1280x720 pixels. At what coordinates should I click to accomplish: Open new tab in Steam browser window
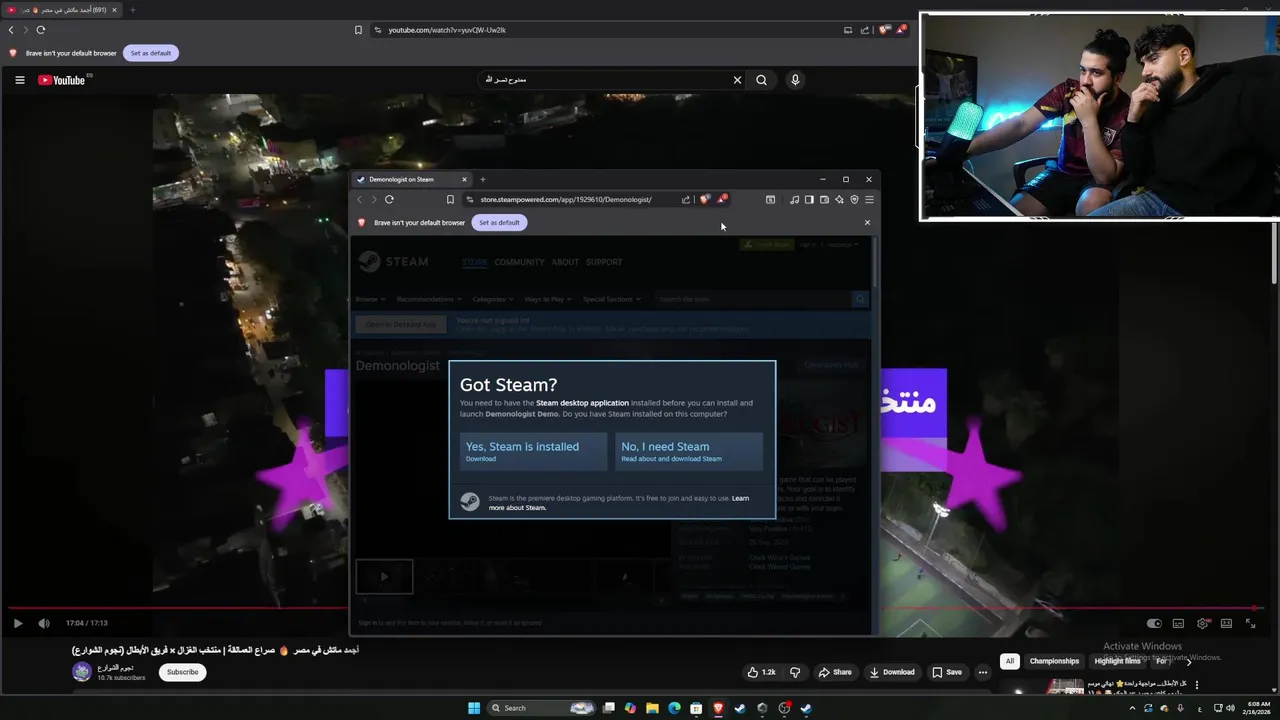(482, 179)
